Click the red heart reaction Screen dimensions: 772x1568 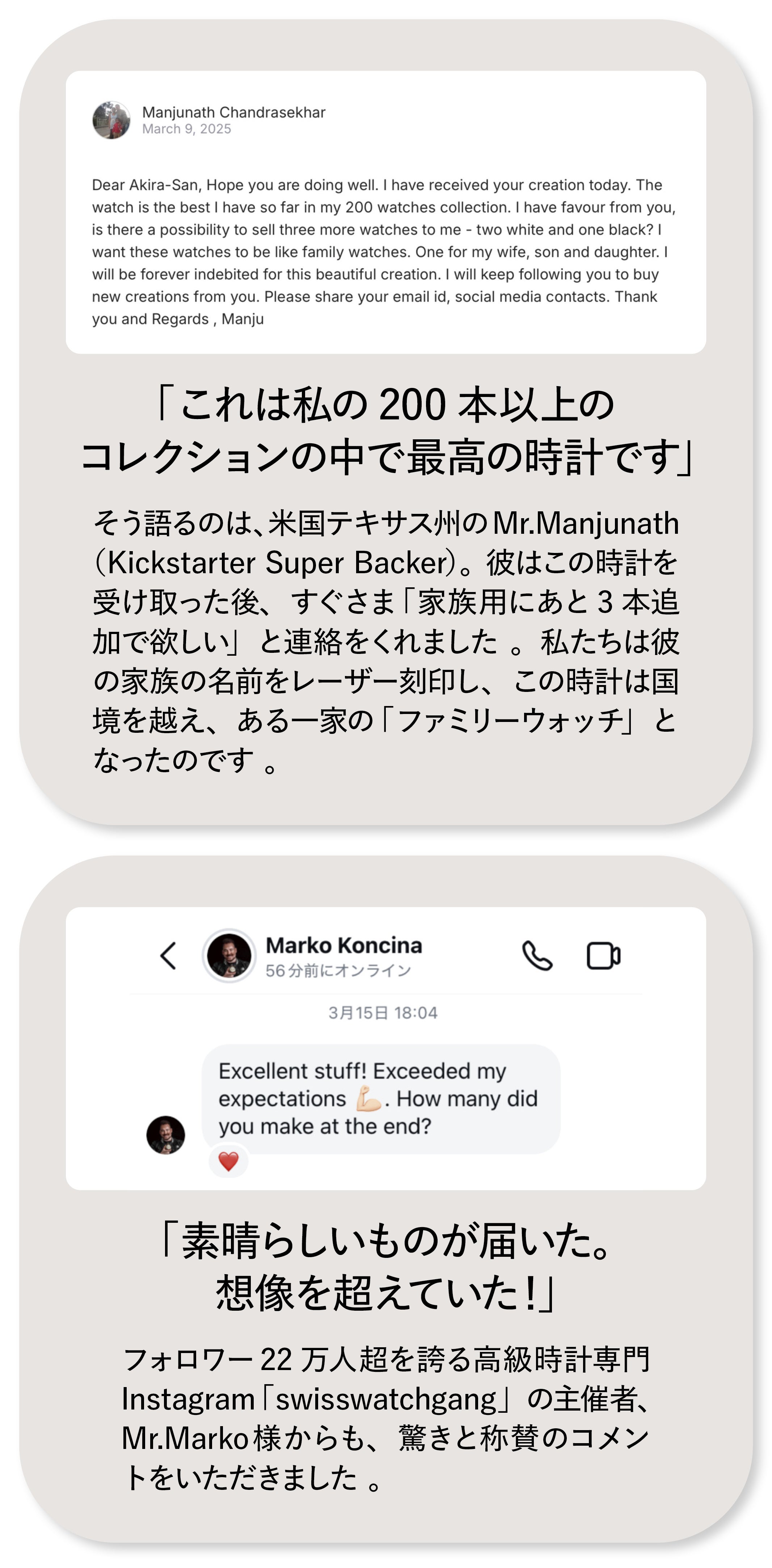point(228,1161)
